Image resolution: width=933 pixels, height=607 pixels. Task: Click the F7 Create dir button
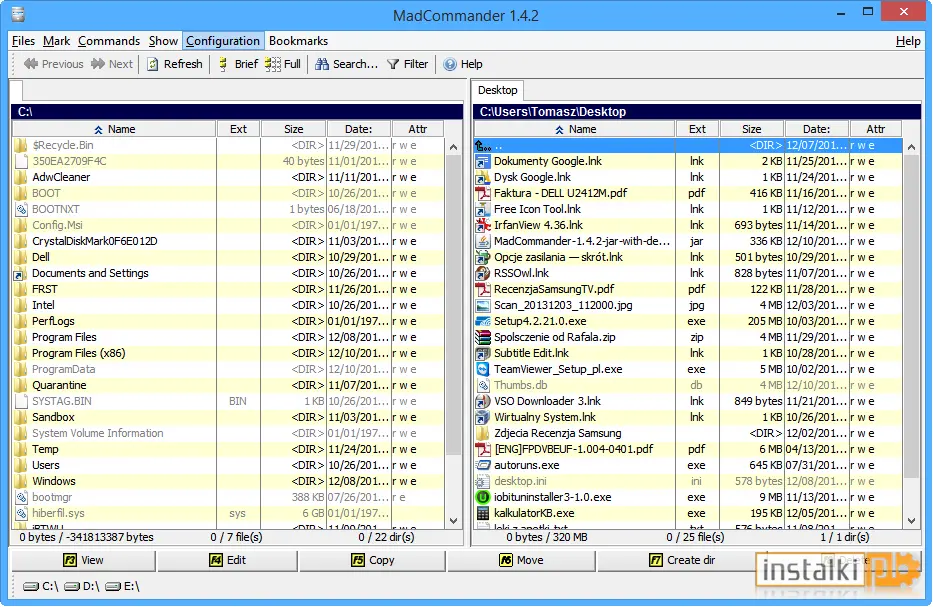(x=682, y=561)
